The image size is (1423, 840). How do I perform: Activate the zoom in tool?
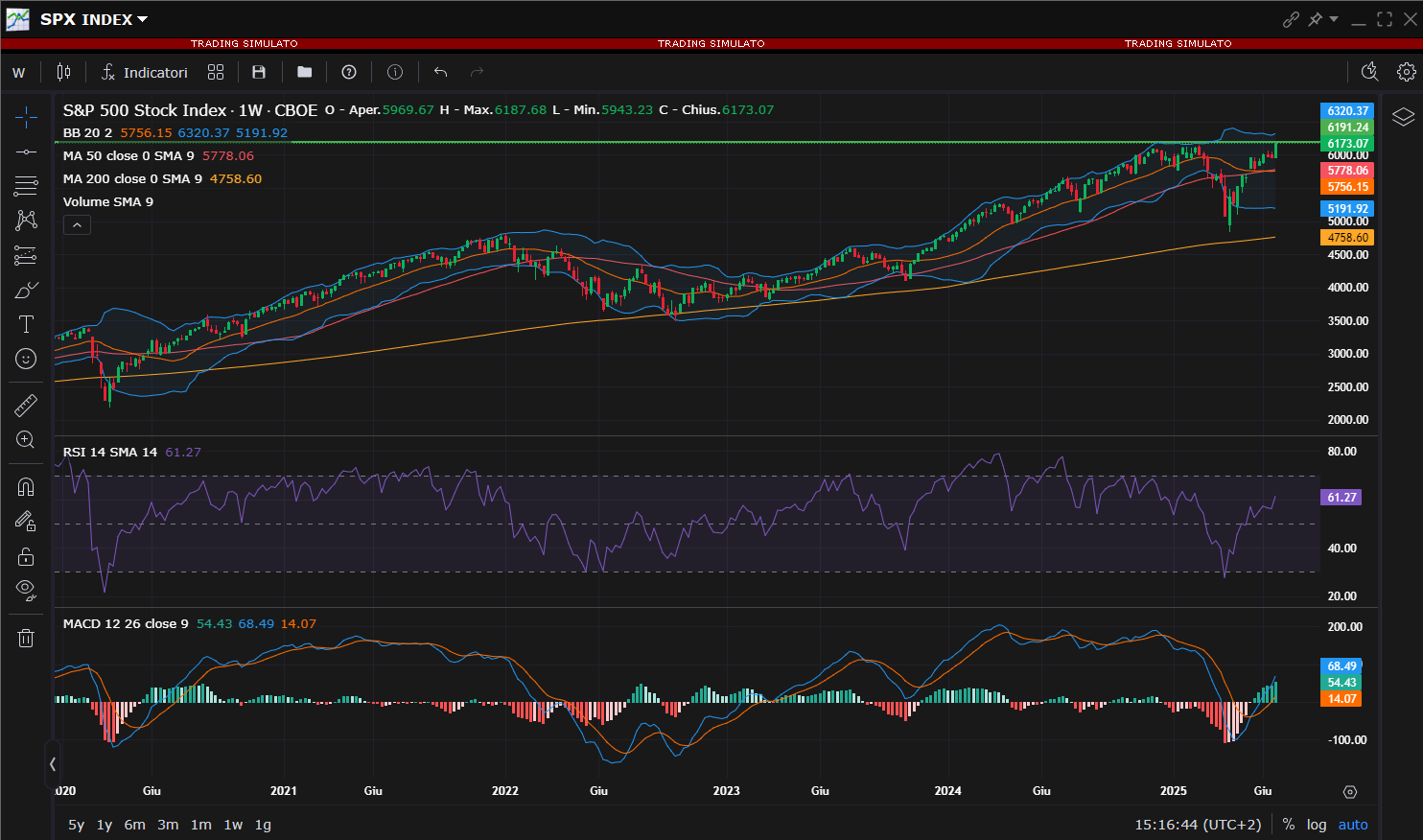(26, 440)
